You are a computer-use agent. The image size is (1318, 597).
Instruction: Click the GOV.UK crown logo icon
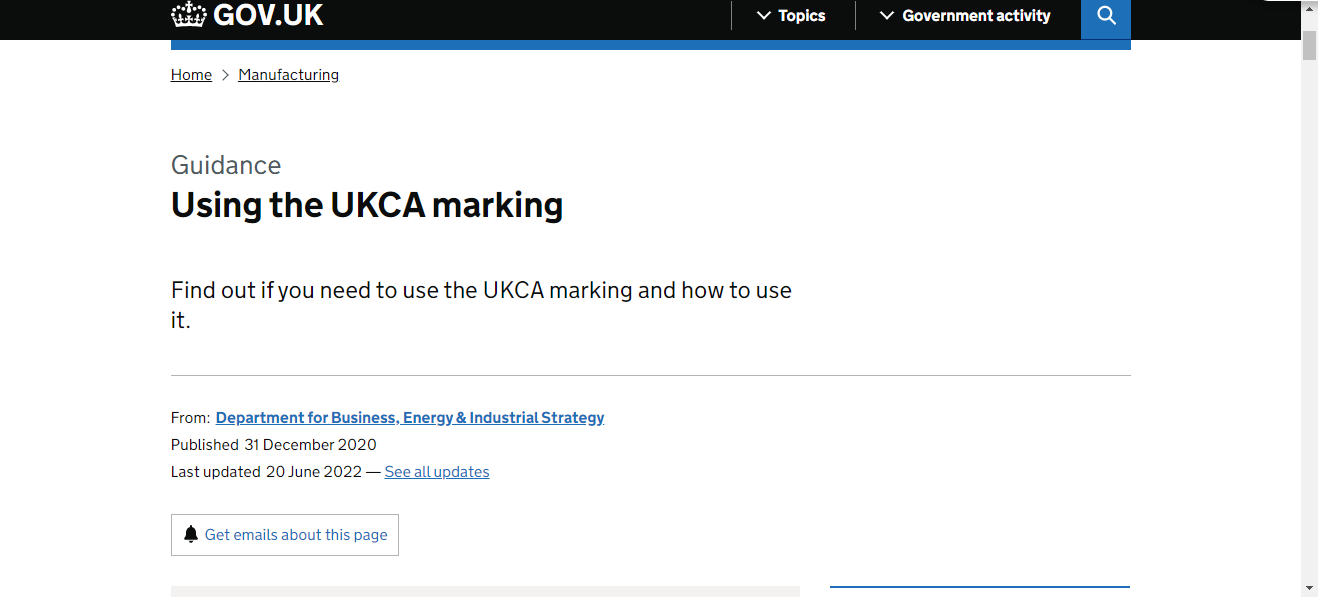tap(188, 14)
